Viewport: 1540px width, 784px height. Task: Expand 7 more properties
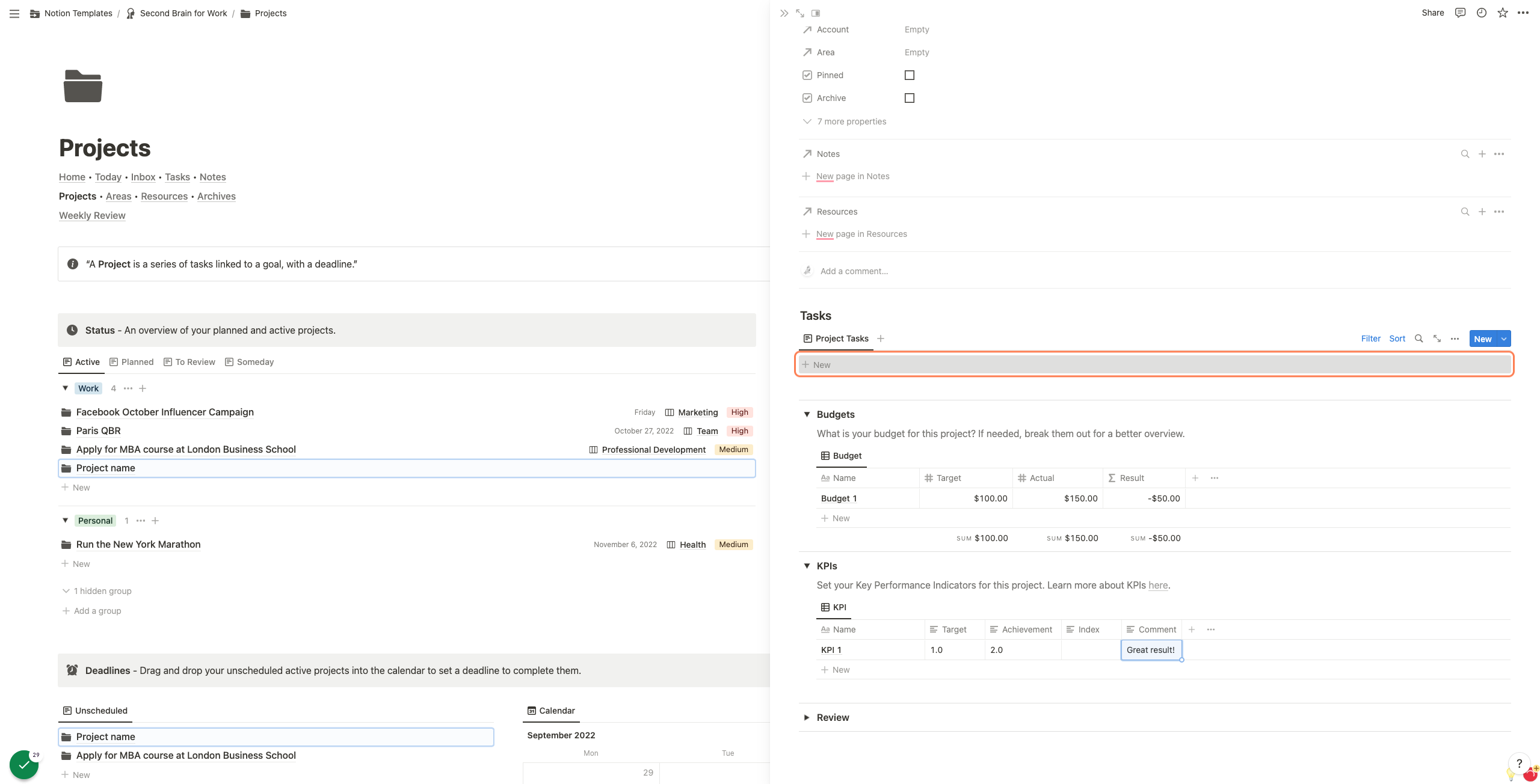coord(845,121)
